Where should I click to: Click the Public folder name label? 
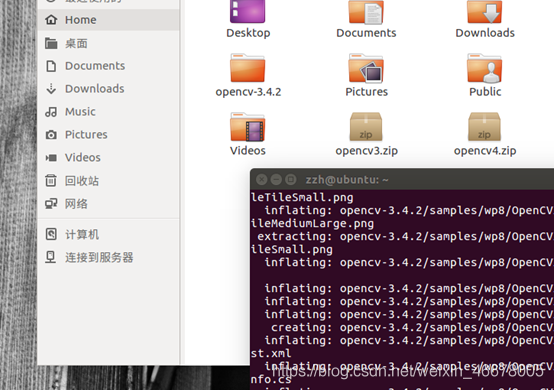[485, 92]
